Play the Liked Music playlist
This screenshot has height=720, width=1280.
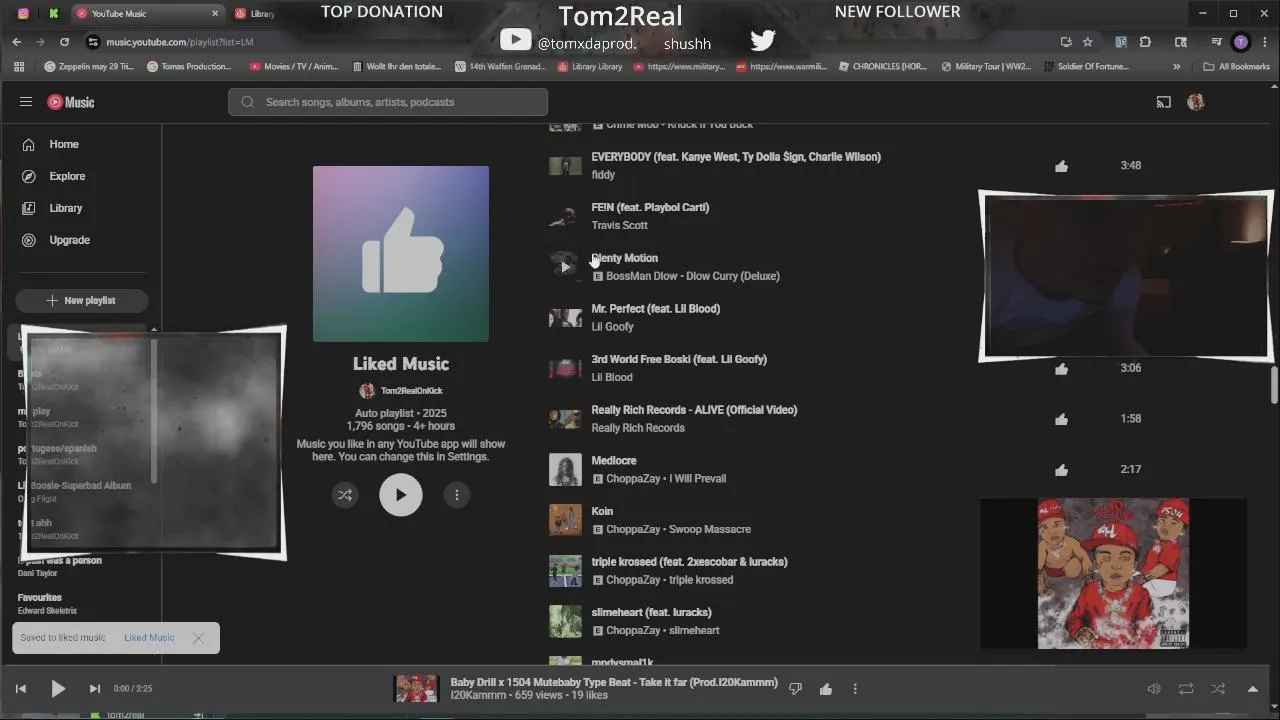[401, 495]
